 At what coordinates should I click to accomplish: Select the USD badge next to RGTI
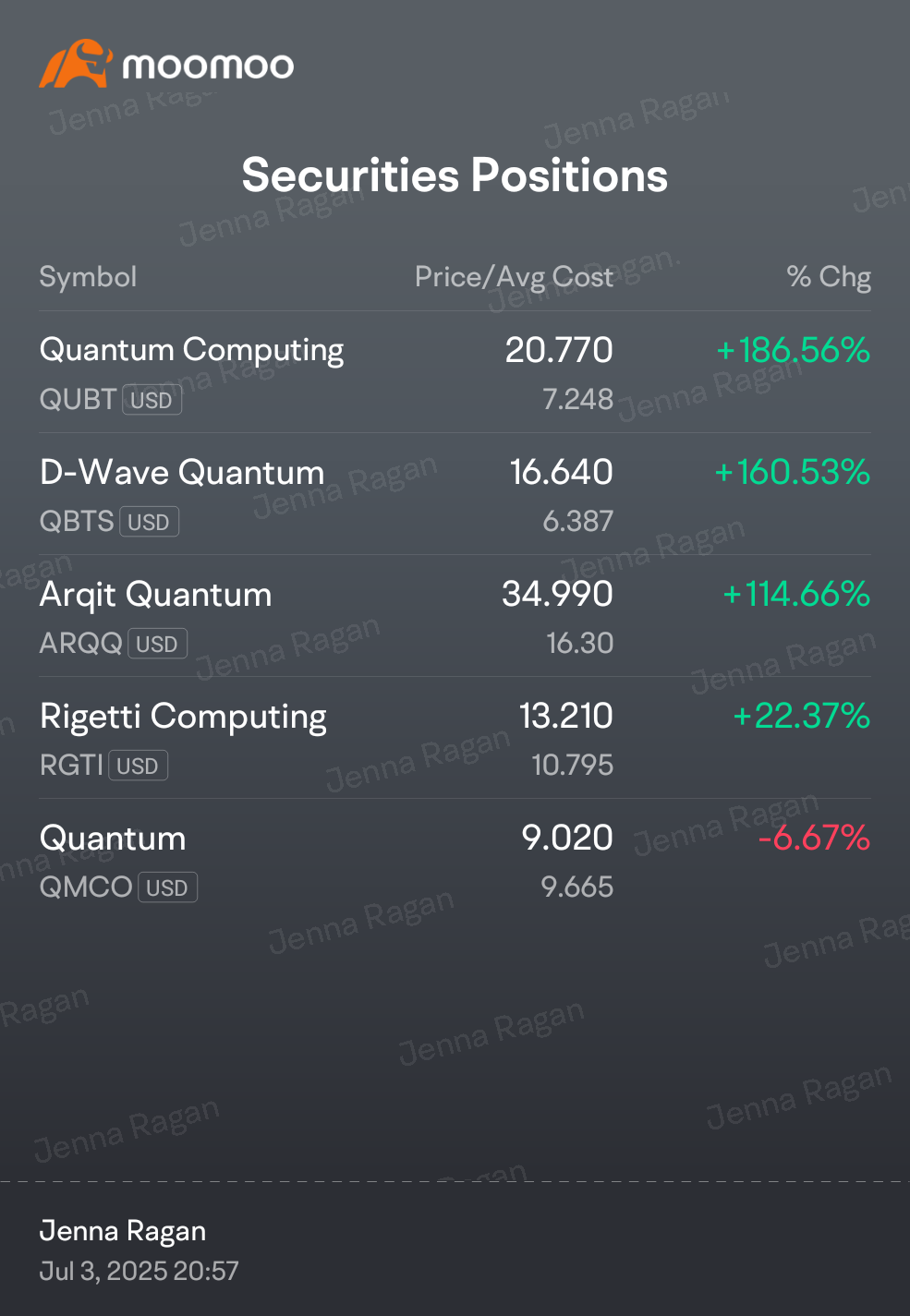pyautogui.click(x=138, y=766)
